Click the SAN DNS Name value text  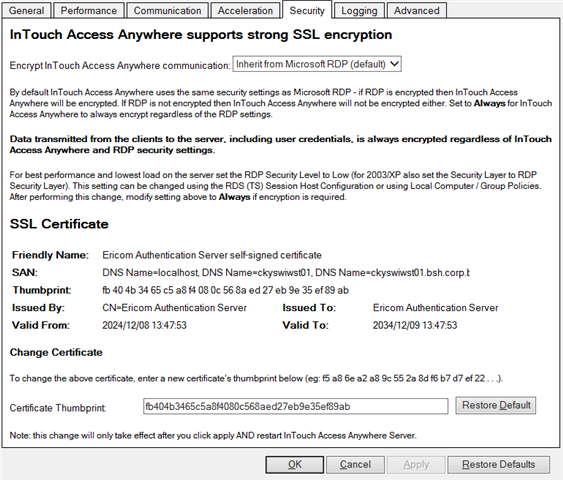(286, 272)
